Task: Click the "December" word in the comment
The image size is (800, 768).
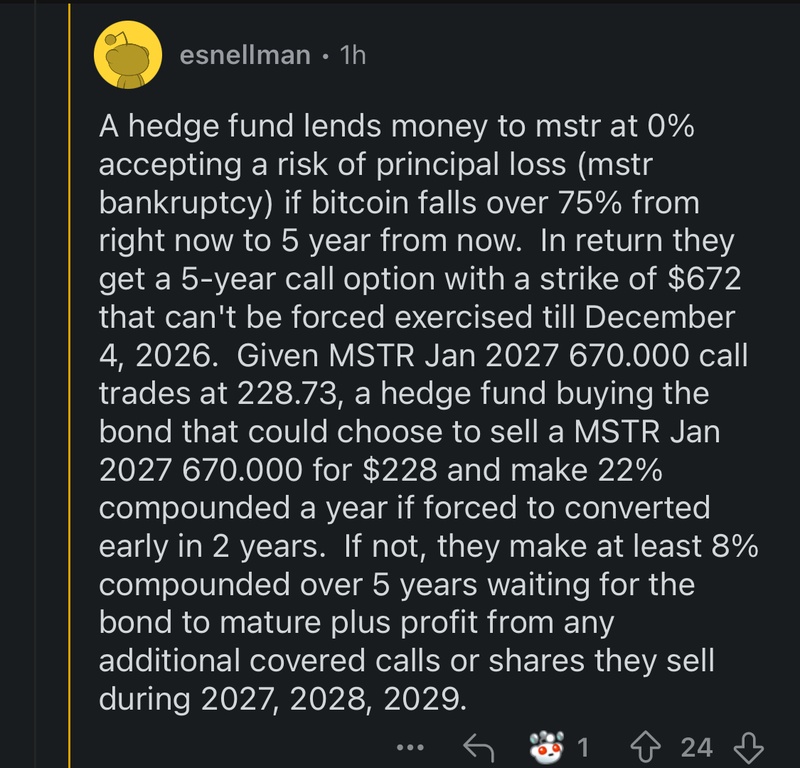Action: click(660, 317)
